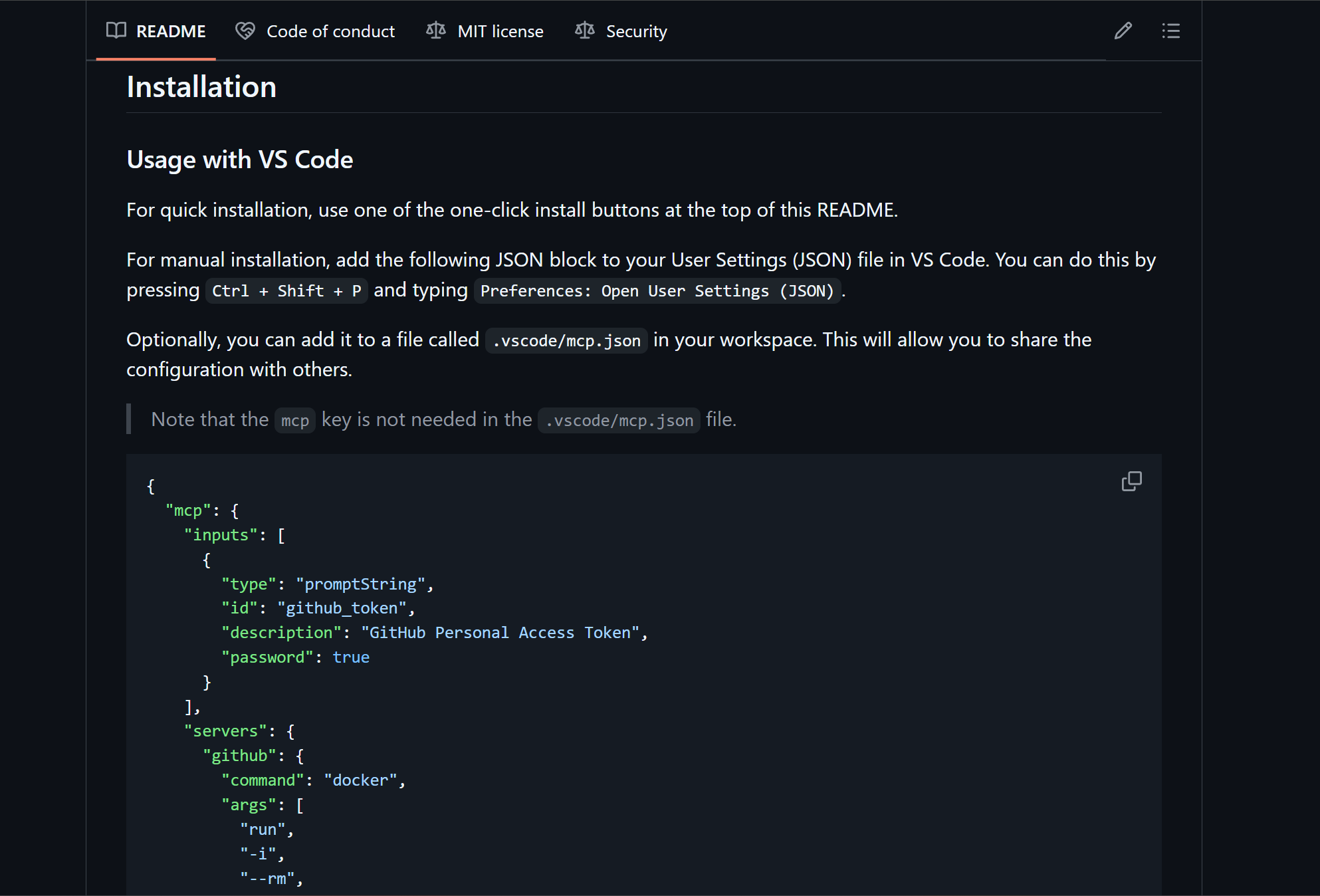
Task: Click the Ctrl + Shift + P code snippet
Action: point(286,291)
